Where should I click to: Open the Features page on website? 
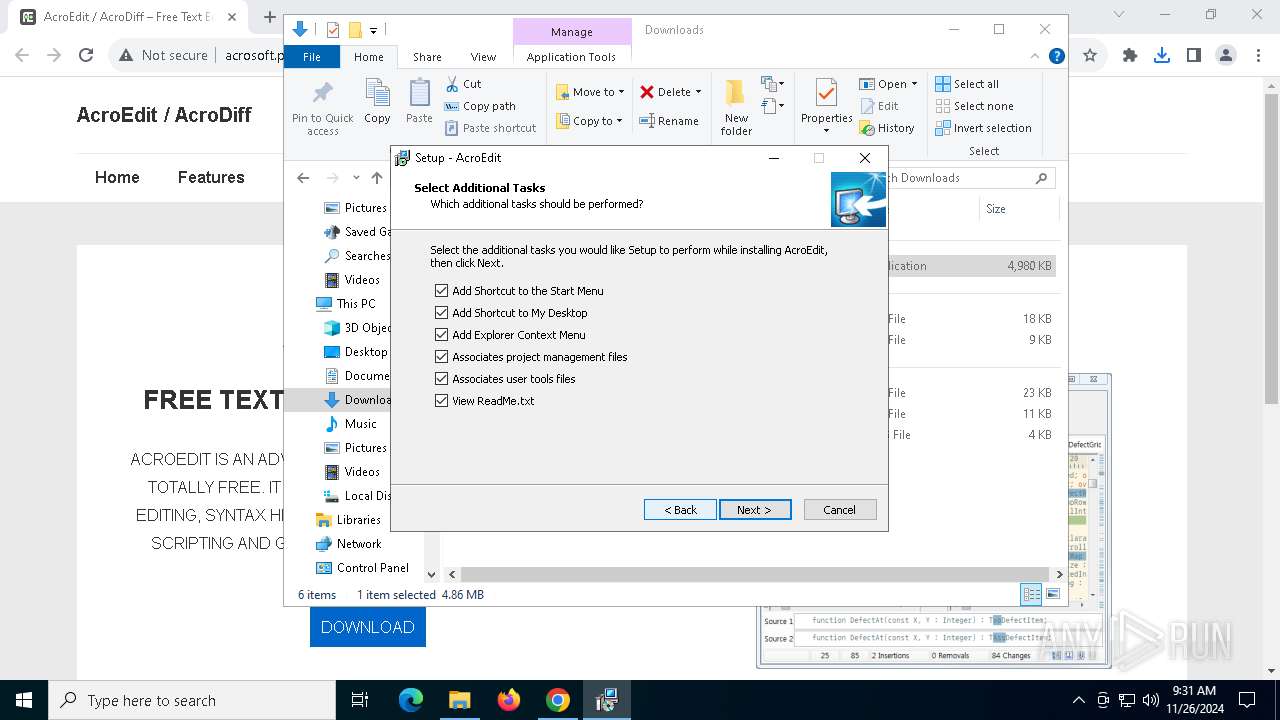tap(211, 177)
